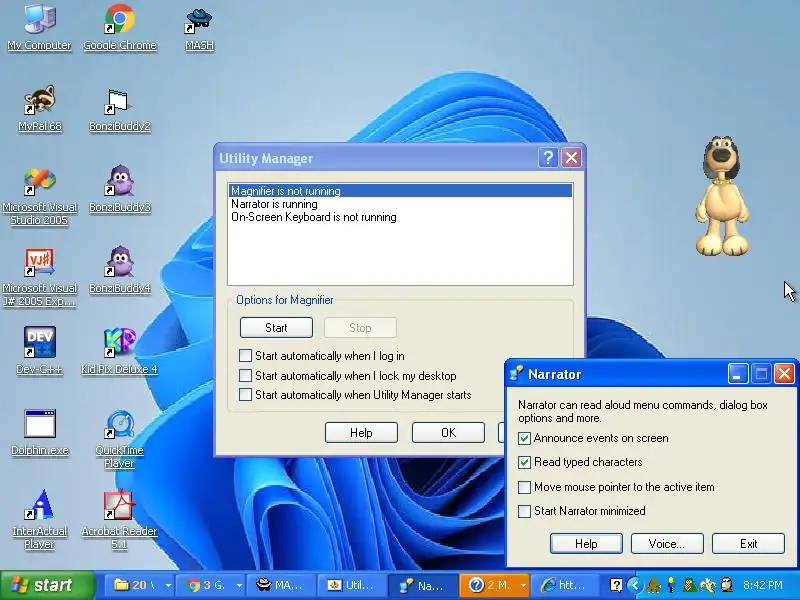The height and width of the screenshot is (600, 800).
Task: Enable Start automatically when I lock my desktop
Action: point(245,376)
